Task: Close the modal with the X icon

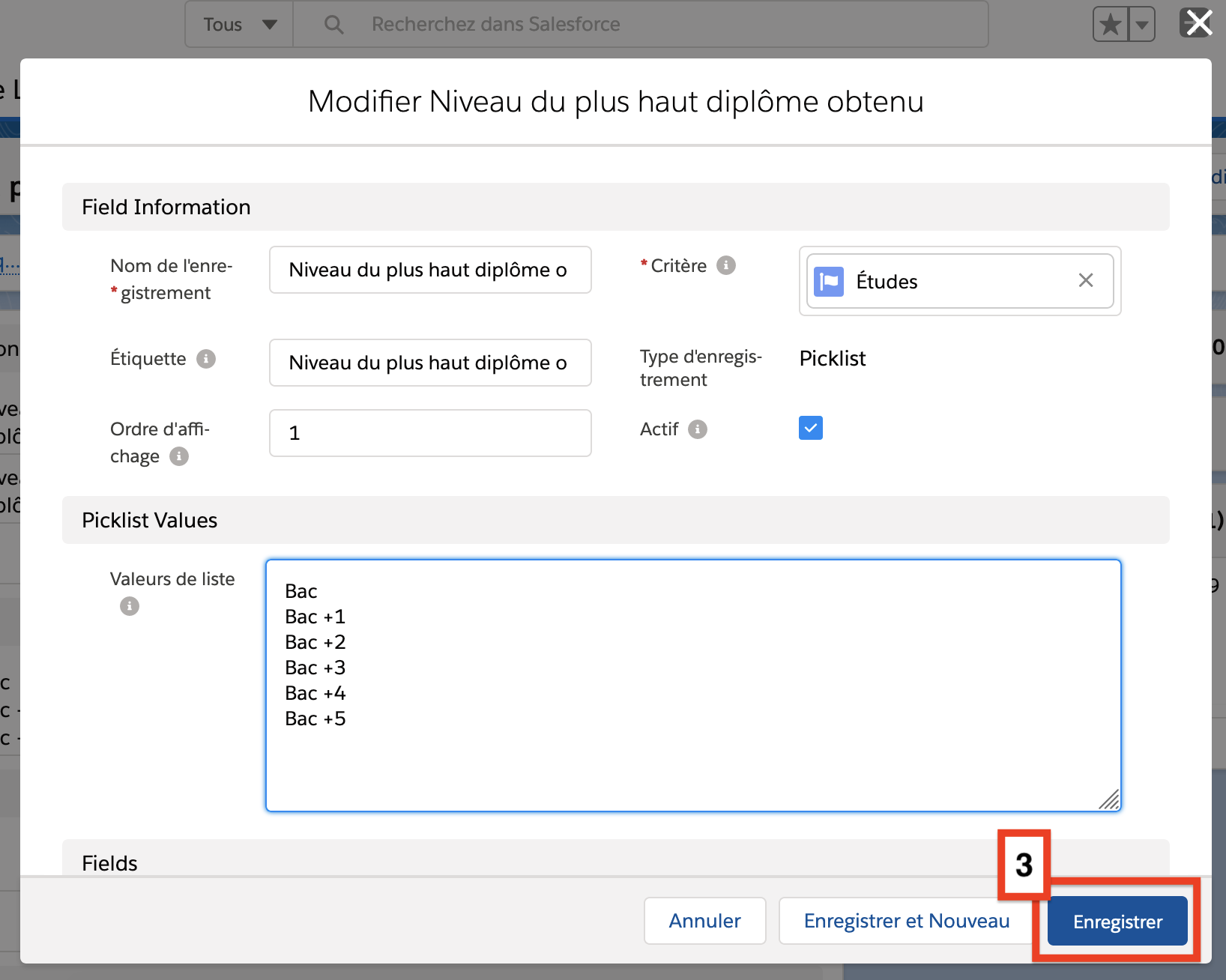Action: tap(1198, 22)
